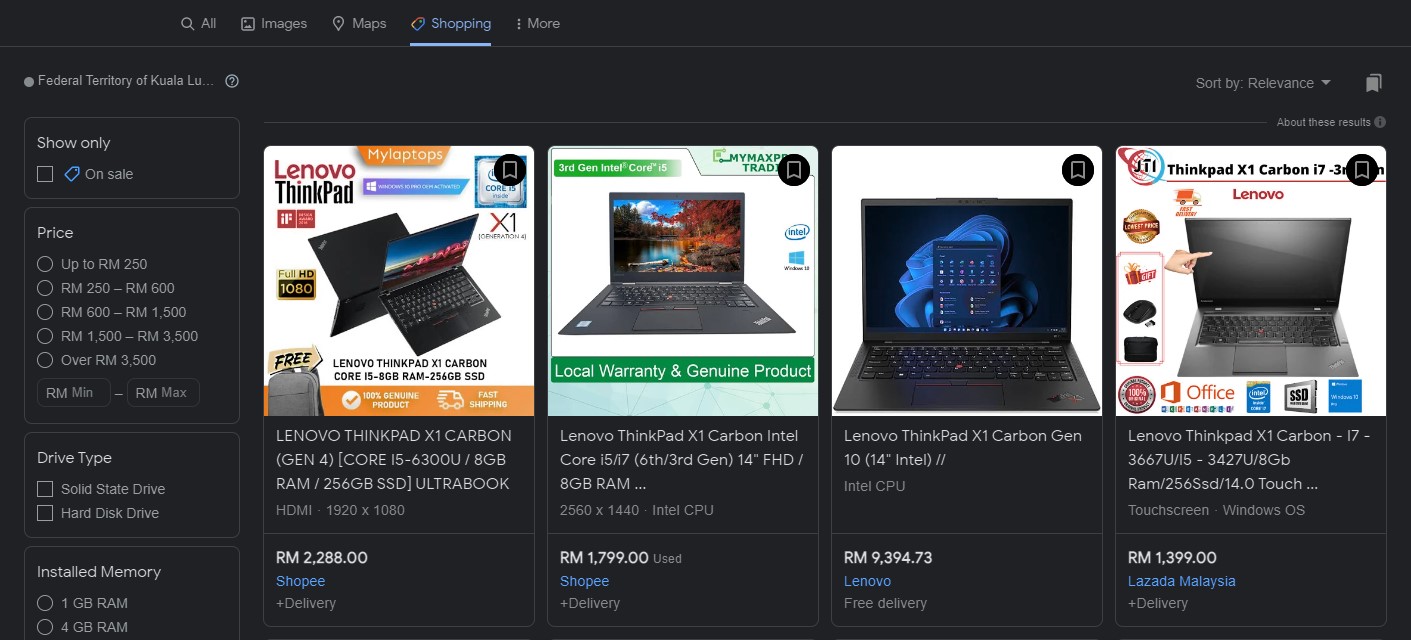Switch to the Maps tab

[359, 23]
